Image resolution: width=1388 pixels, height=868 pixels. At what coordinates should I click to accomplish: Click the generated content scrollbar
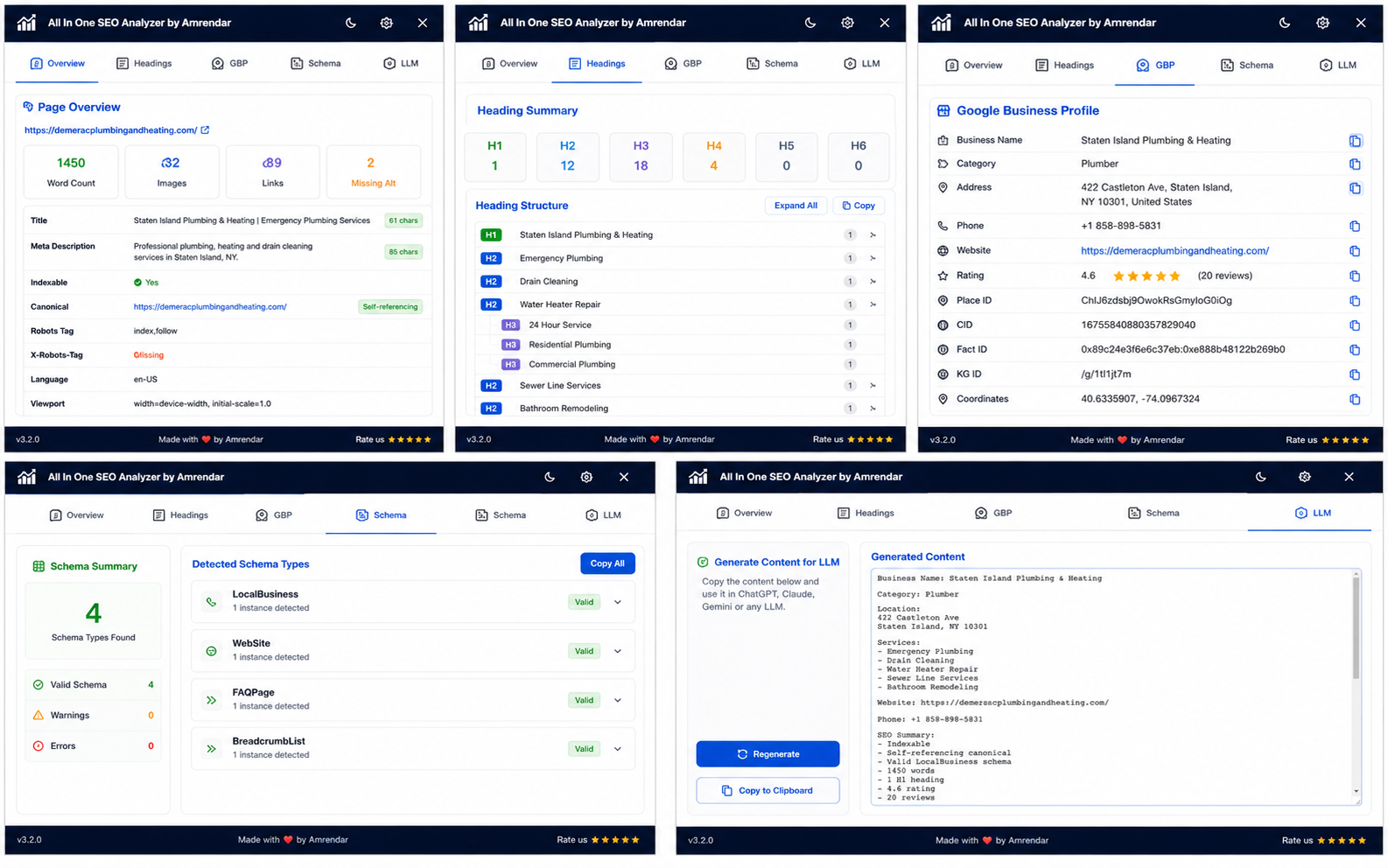tap(1356, 630)
